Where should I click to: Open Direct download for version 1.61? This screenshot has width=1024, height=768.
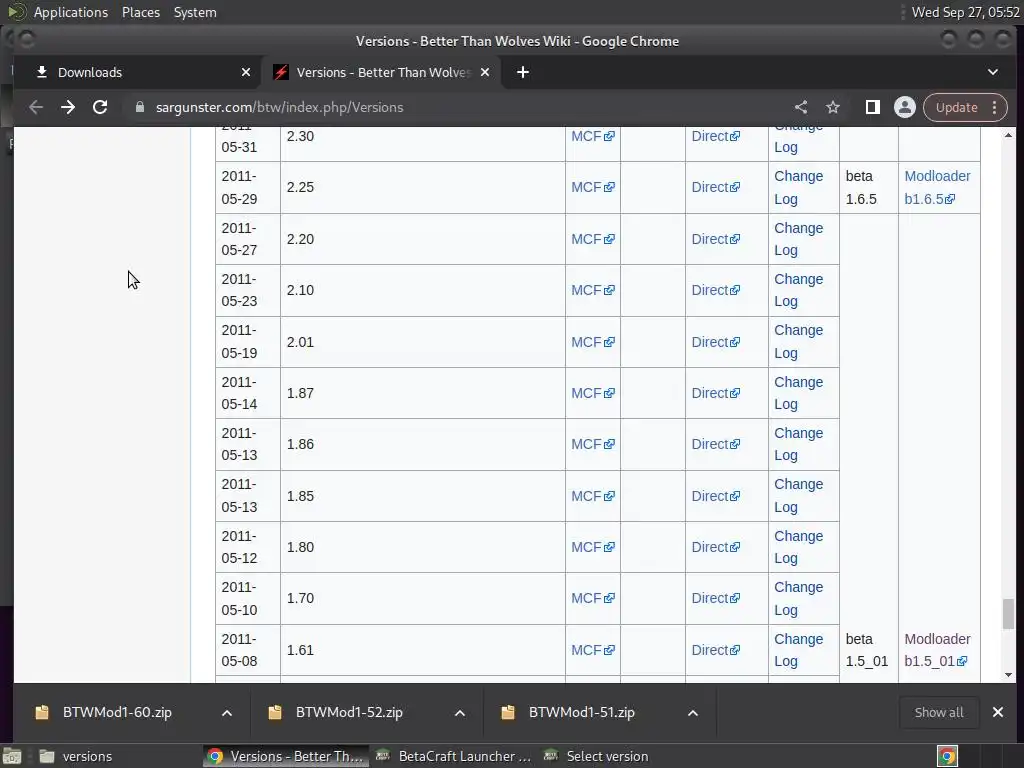(x=715, y=650)
